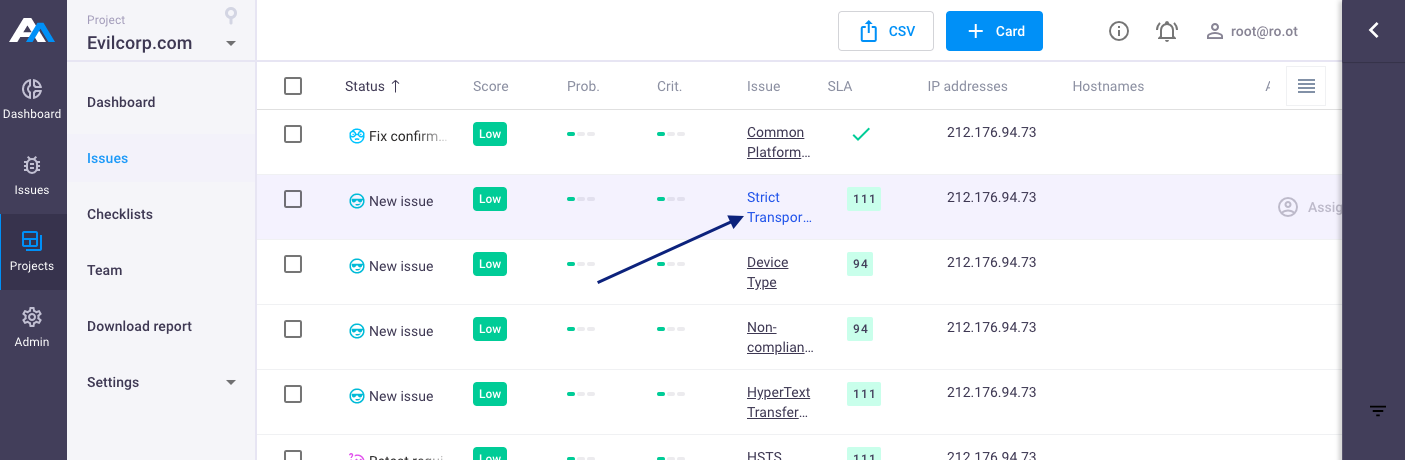Open the notifications bell icon
Viewport: 1405px width, 460px height.
pyautogui.click(x=1167, y=31)
